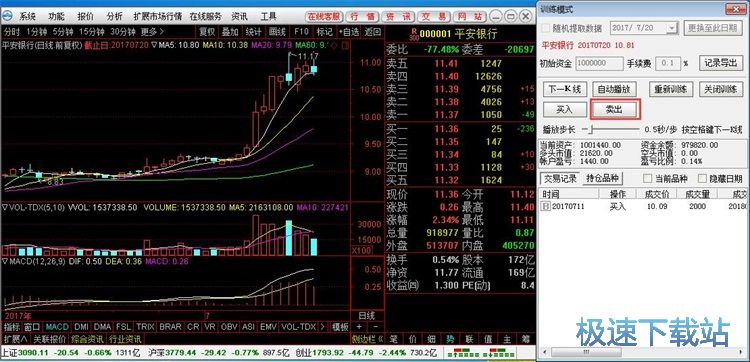This screenshot has height=362, width=750.
Task: Open the 在线客服 online support button
Action: coord(324,16)
